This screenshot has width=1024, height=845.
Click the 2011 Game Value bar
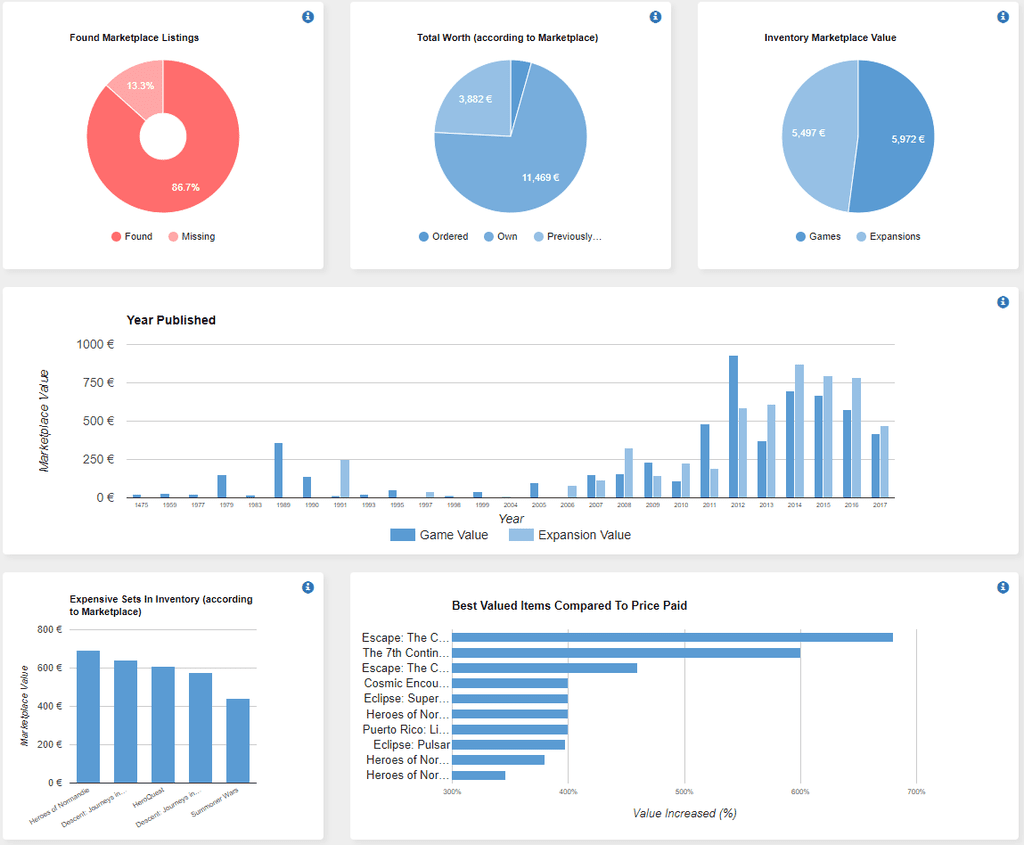705,461
